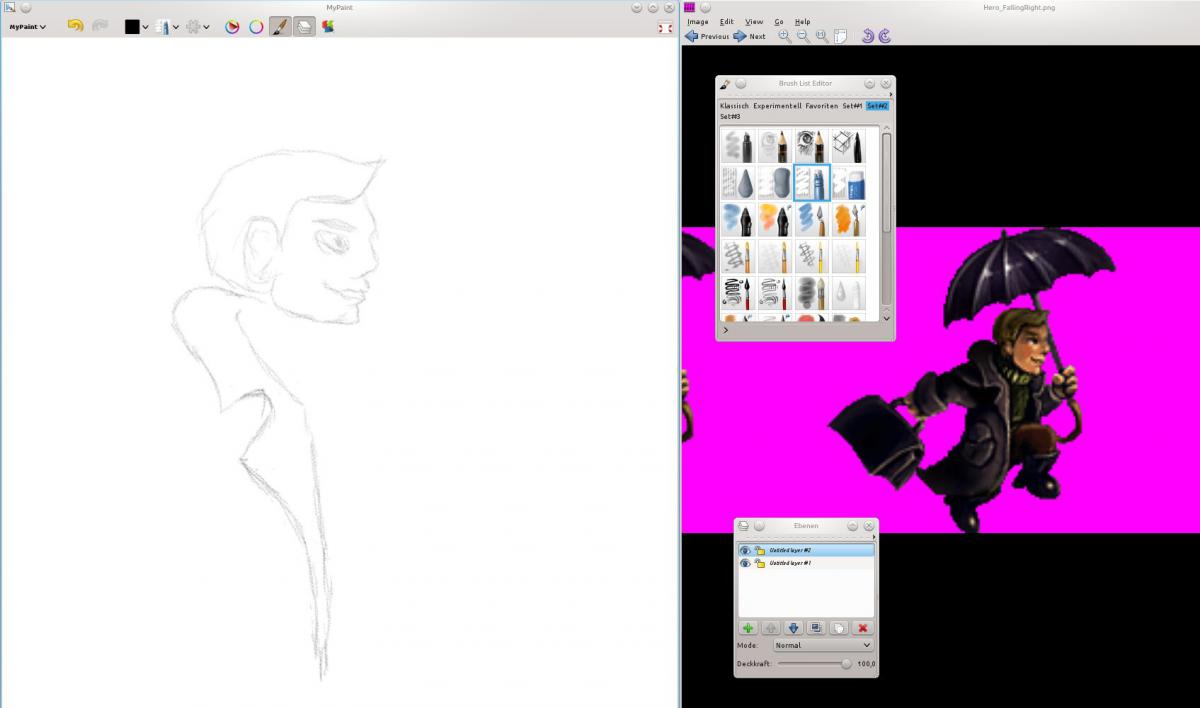Add a new layer with green plus
Viewport: 1200px width, 708px height.
pos(747,628)
